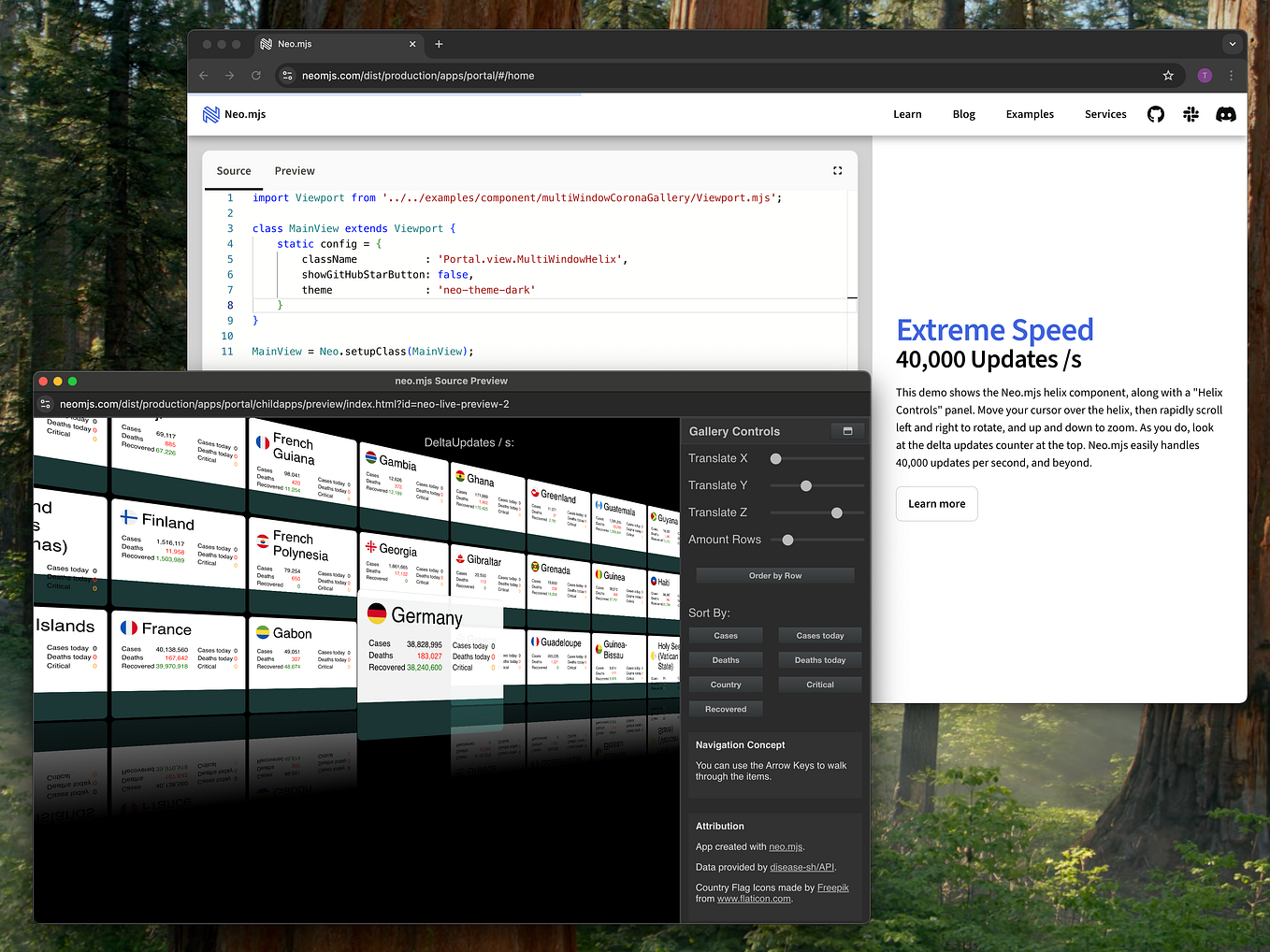
Task: Click the site info icon in address bar
Action: coord(287,76)
